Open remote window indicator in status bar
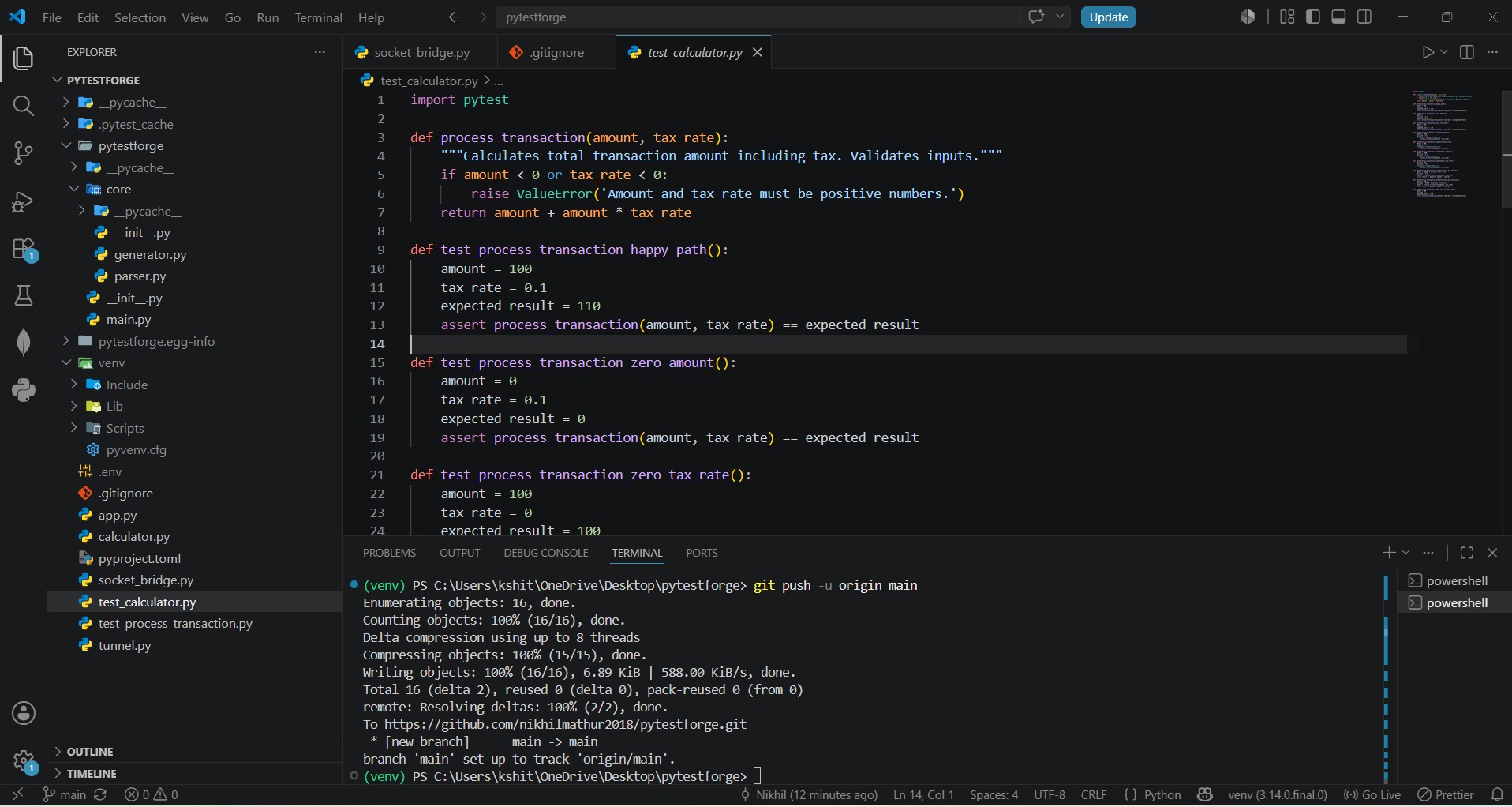The width and height of the screenshot is (1512, 807). (x=17, y=795)
